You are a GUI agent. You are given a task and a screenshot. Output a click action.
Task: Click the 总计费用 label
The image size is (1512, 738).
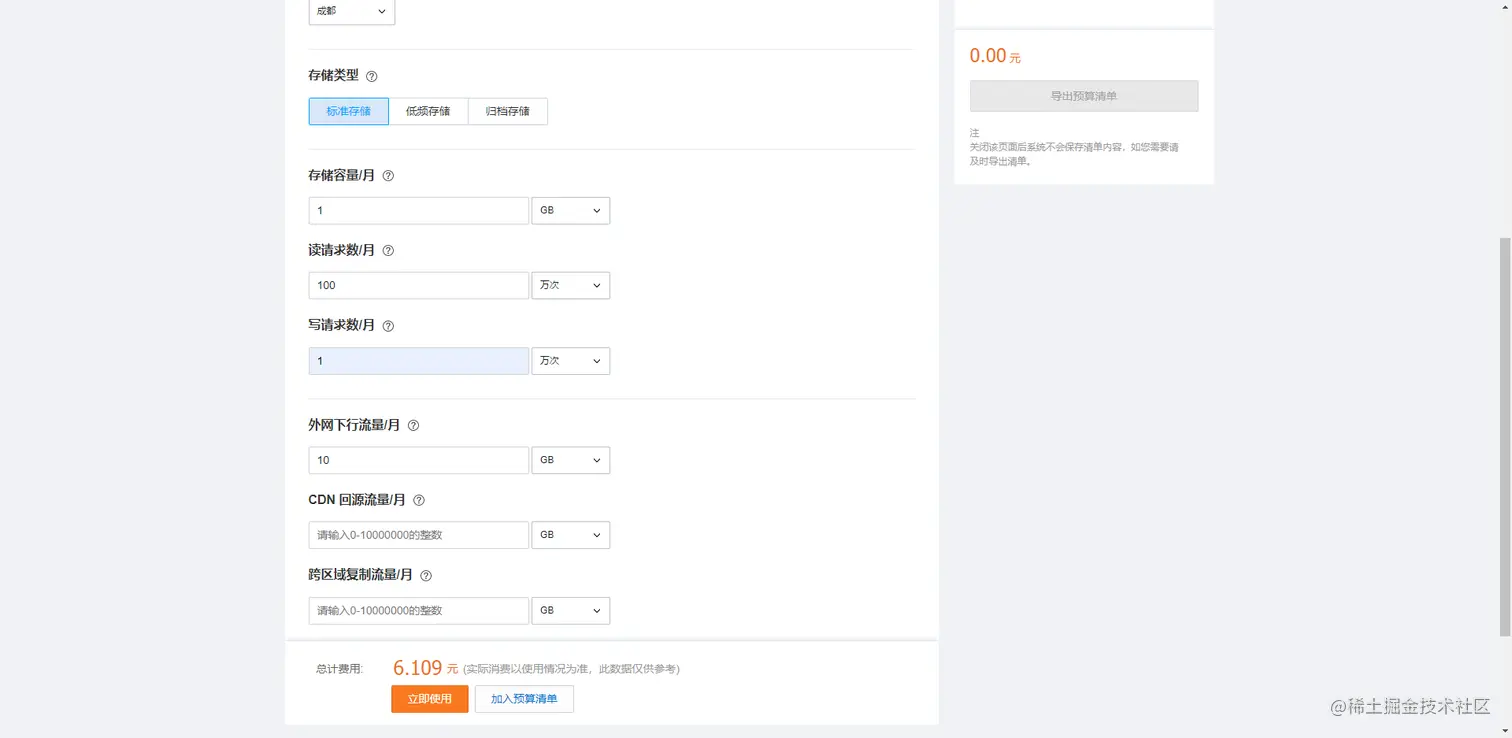340,669
